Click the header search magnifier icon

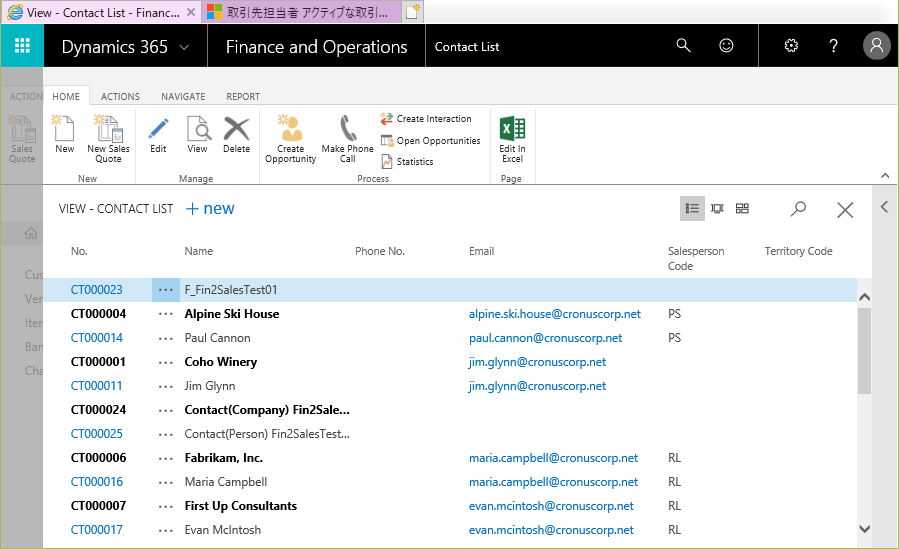click(683, 45)
